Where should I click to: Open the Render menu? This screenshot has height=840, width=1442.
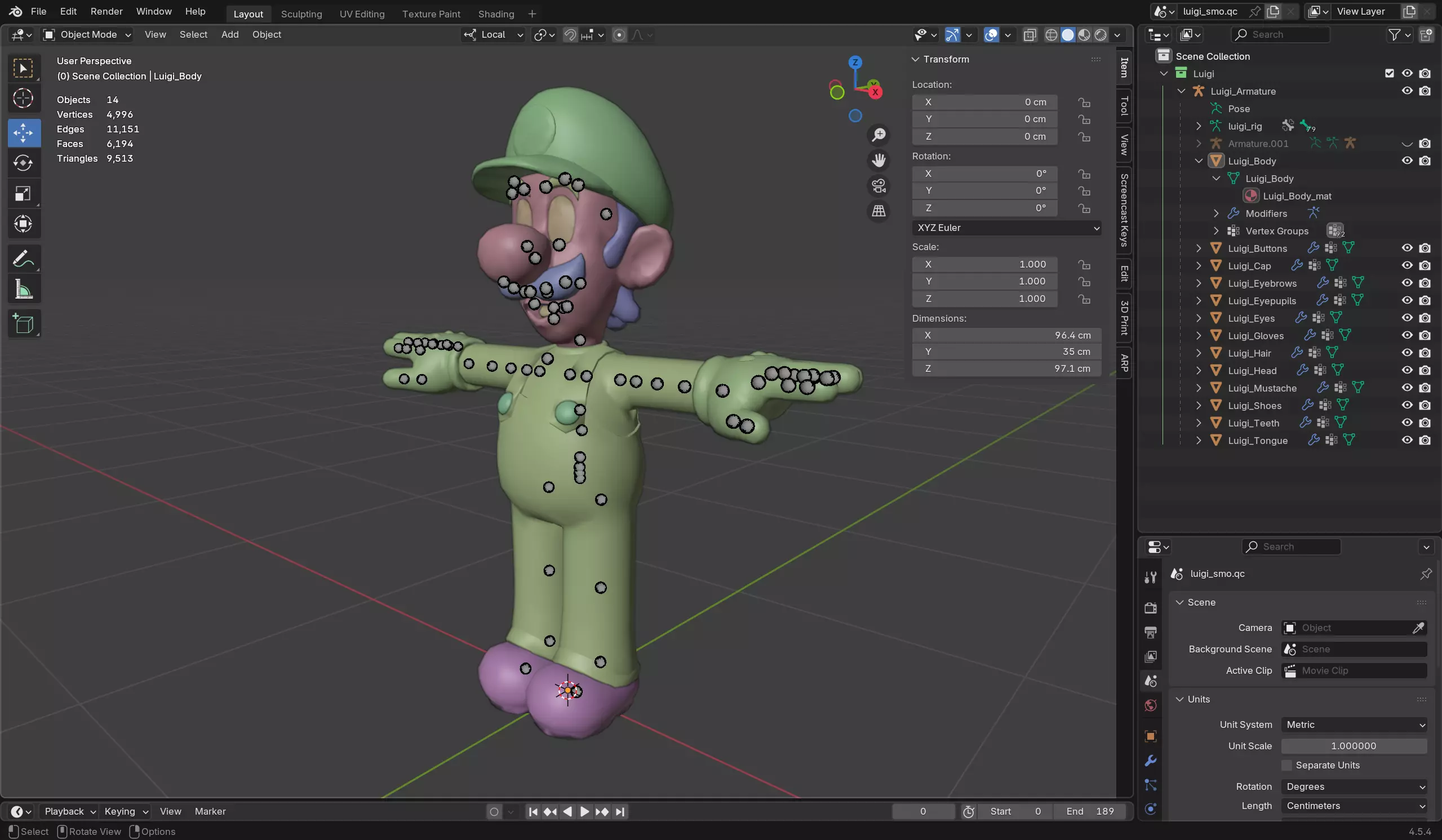click(107, 11)
